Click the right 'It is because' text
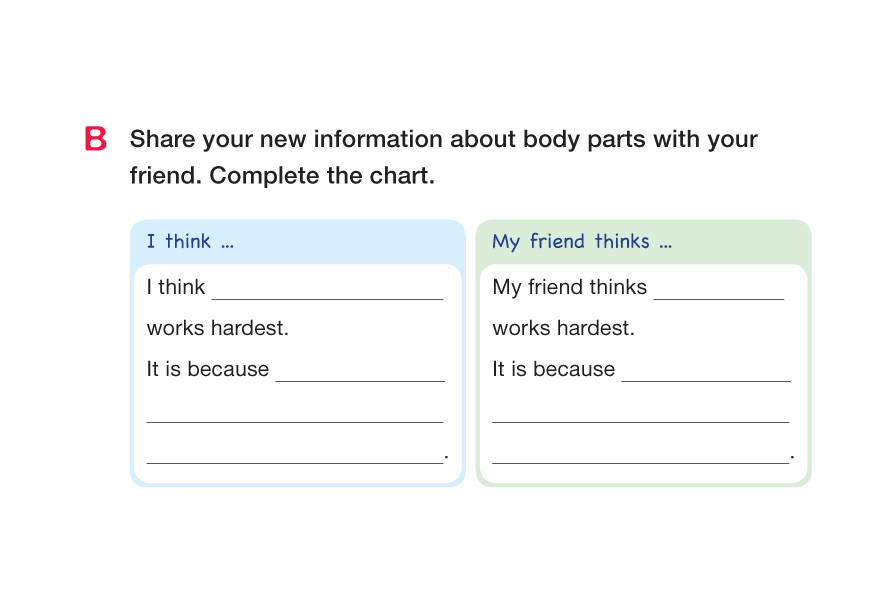Viewport: 873px width, 612px height. (x=553, y=369)
